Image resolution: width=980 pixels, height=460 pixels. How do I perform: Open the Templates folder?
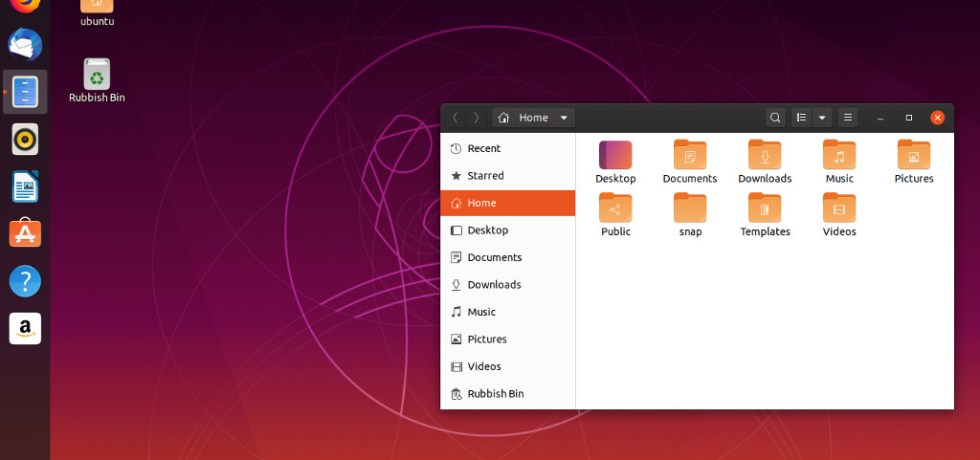764,208
